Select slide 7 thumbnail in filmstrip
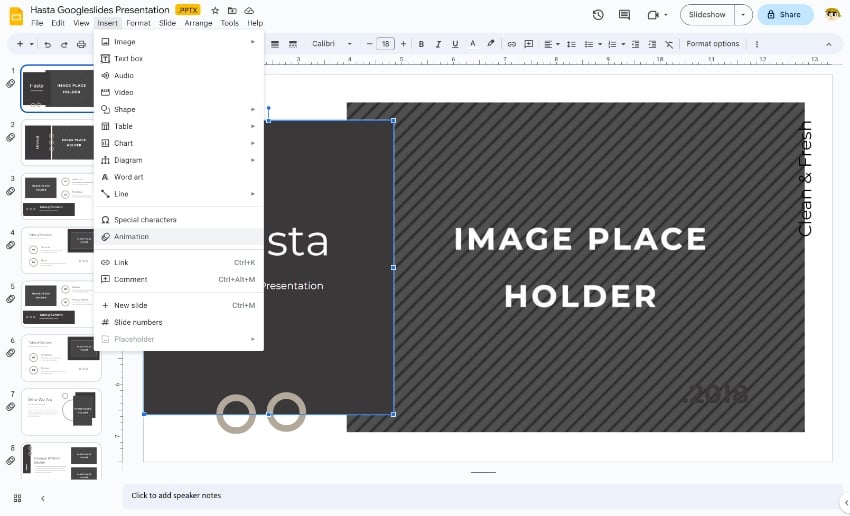 [61, 411]
